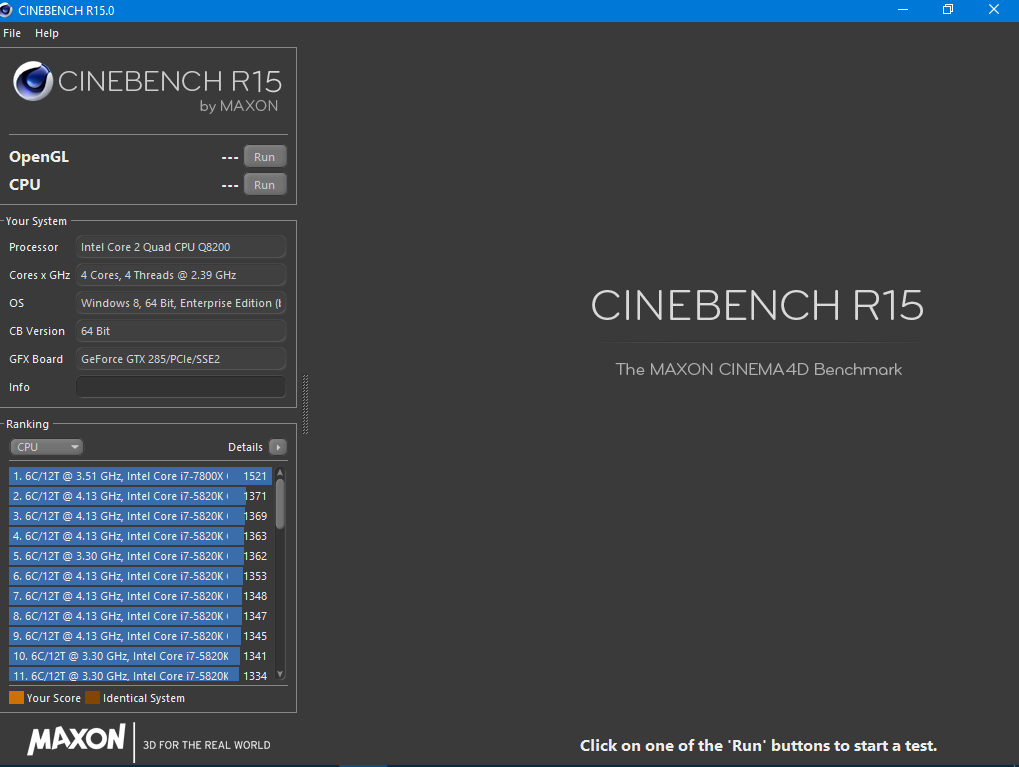Select ranking entry 5 with score 1362

(x=140, y=556)
